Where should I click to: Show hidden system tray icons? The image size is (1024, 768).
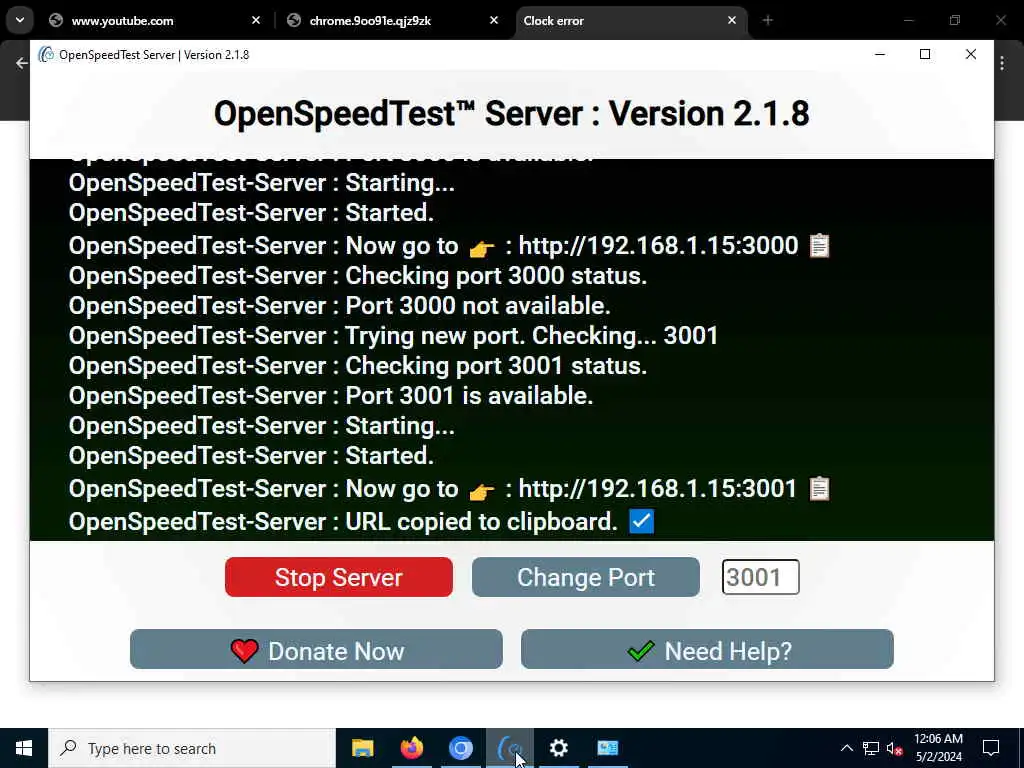tap(846, 748)
